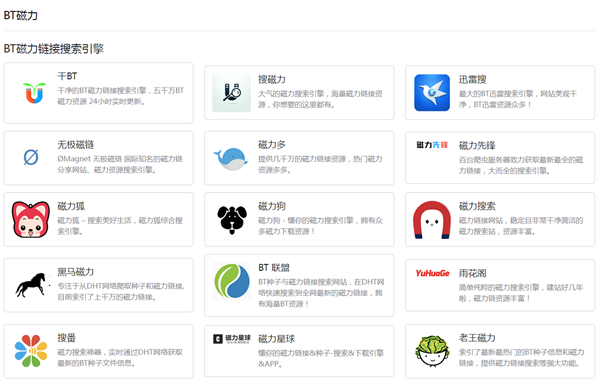Visit the 迅雷搜 title link
This screenshot has height=382, width=600.
(x=473, y=79)
